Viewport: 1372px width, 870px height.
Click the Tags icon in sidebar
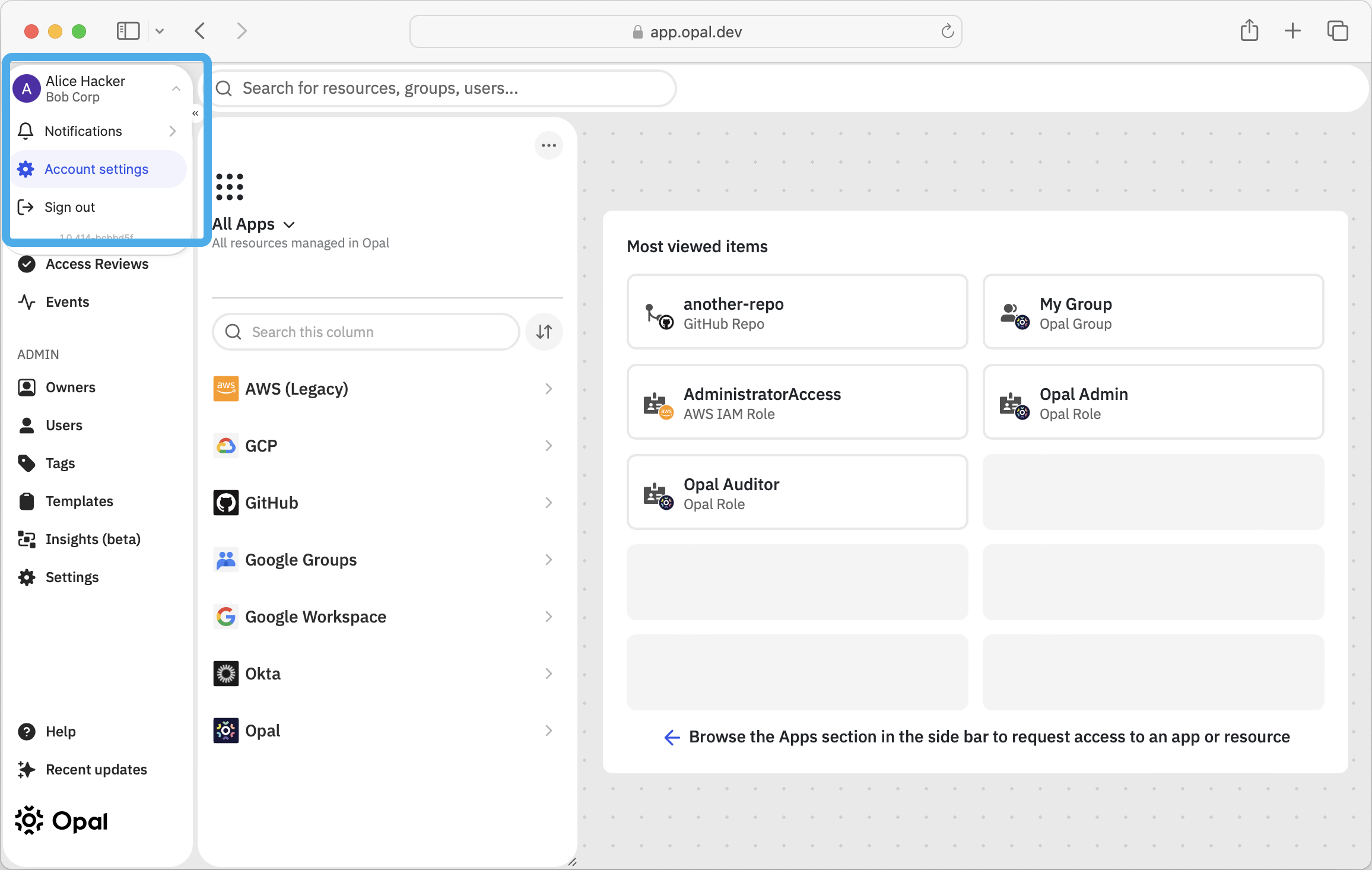pyautogui.click(x=27, y=463)
